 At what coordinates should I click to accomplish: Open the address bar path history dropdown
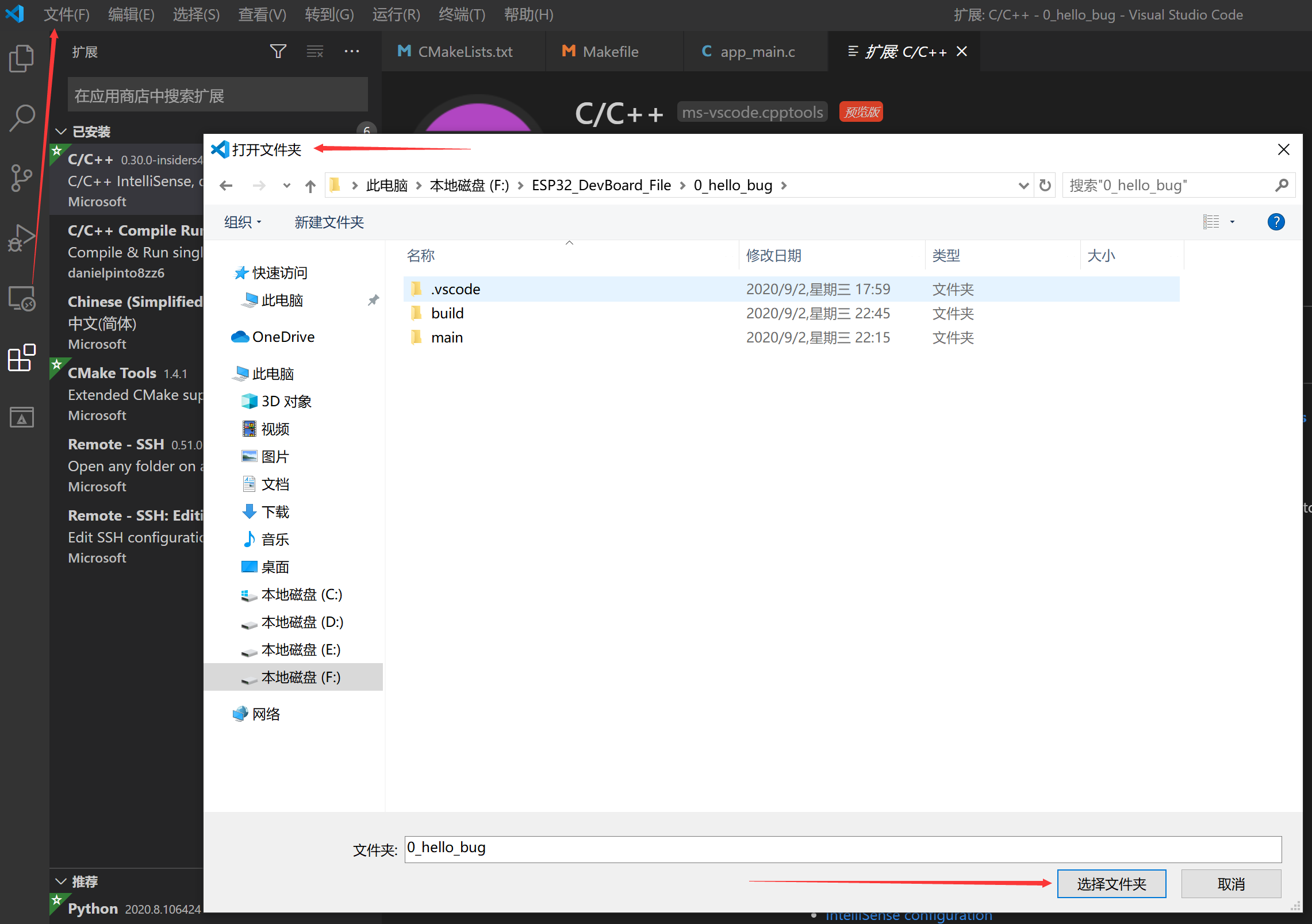(1023, 186)
